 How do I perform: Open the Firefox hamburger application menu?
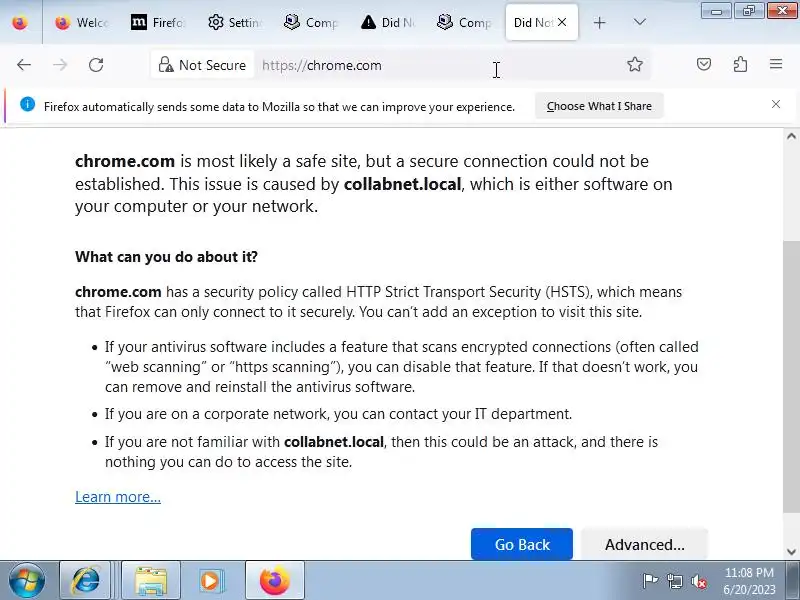(776, 65)
